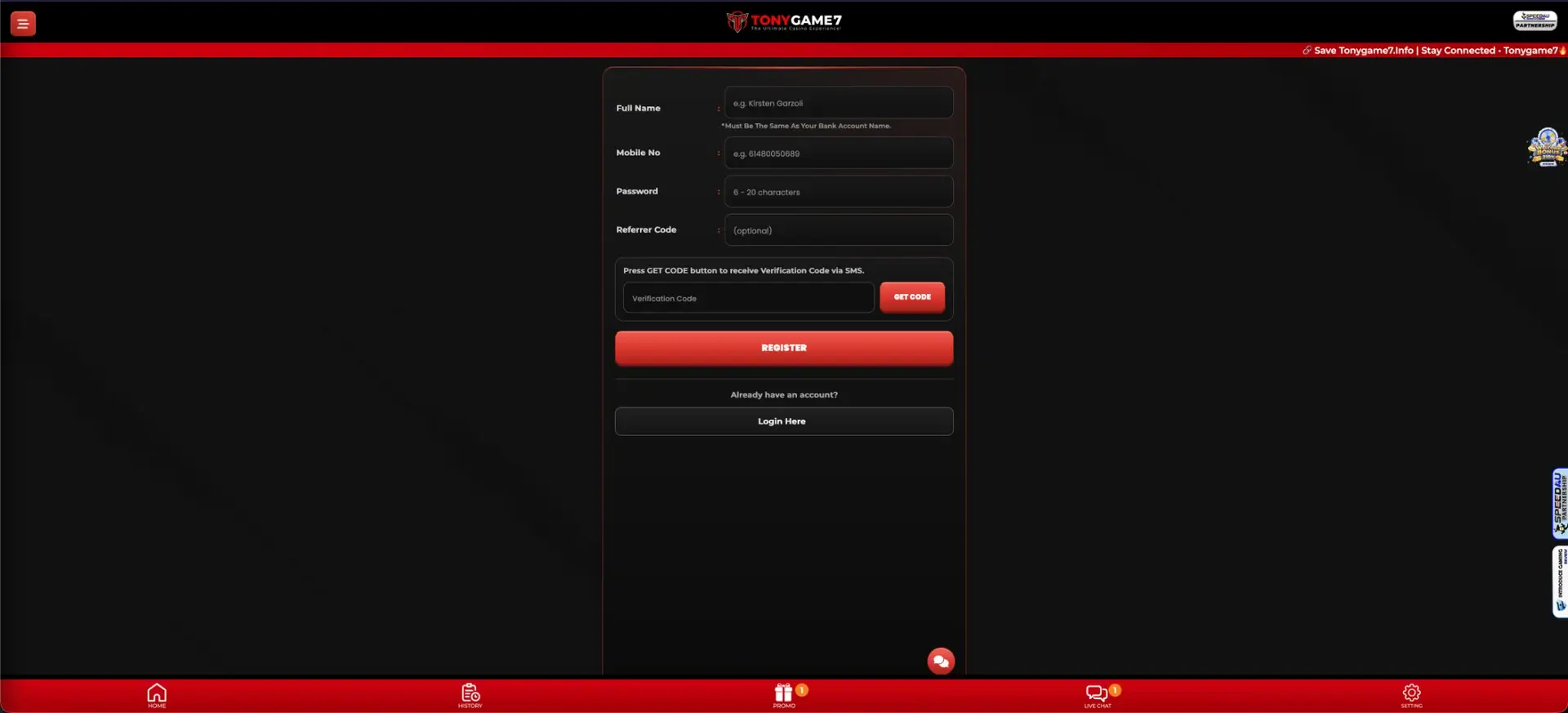Image resolution: width=1568 pixels, height=713 pixels.
Task: Open Setting gear in bottom navigation
Action: tap(1411, 696)
